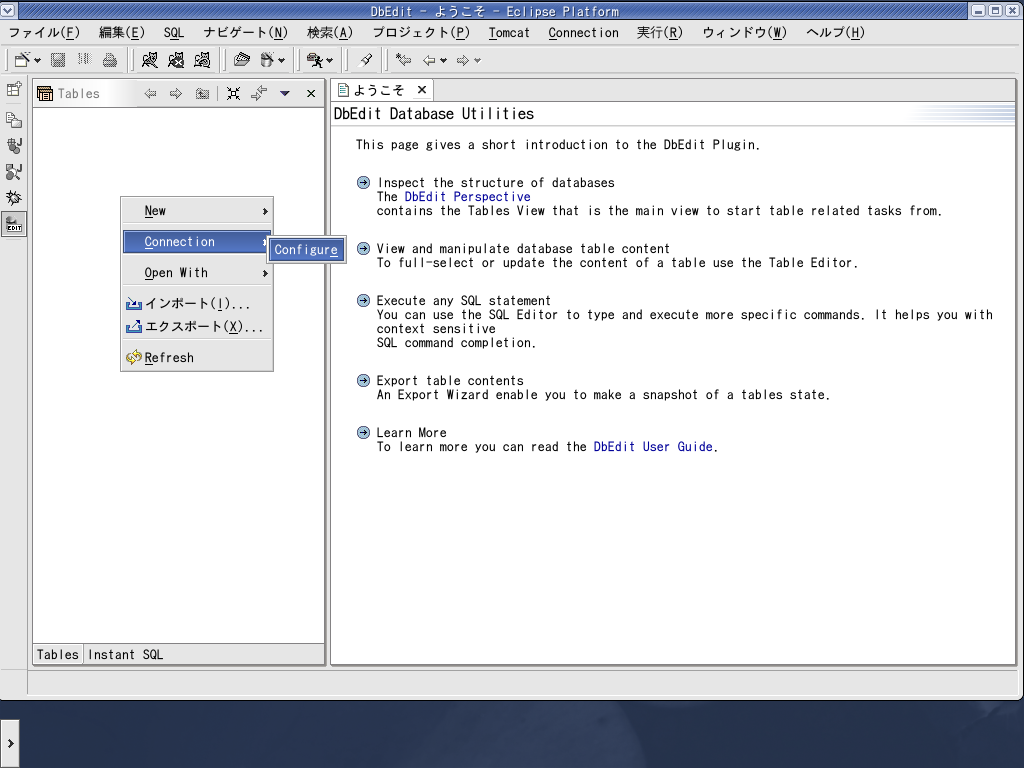Click Refresh in the context menu
This screenshot has height=768, width=1024.
[x=197, y=358]
